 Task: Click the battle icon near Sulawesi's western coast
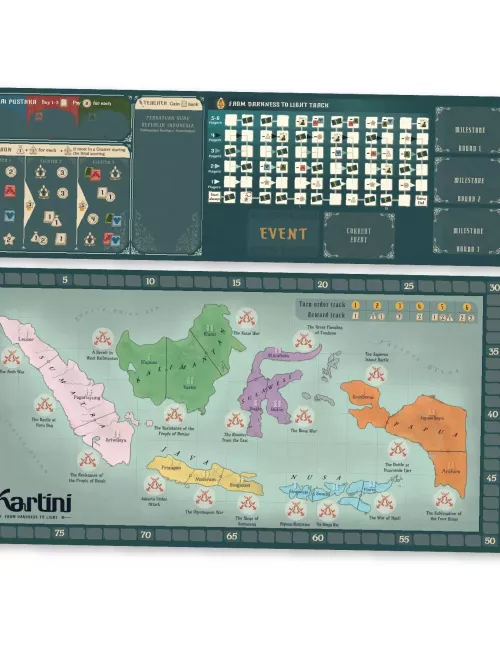click(x=235, y=420)
